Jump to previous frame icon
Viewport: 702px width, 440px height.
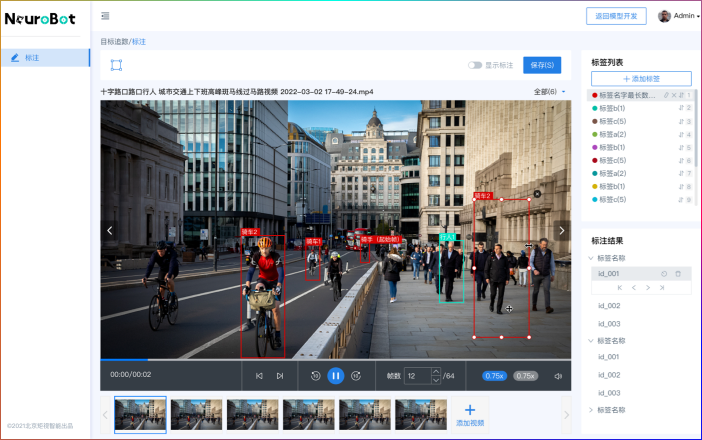259,376
